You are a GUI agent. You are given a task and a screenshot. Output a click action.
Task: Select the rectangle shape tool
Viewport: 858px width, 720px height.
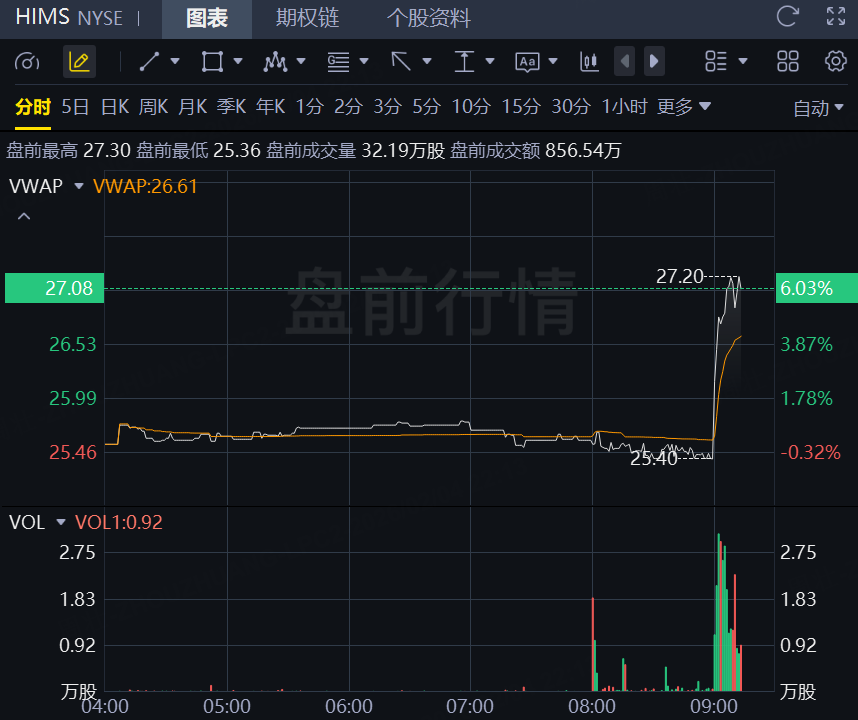(x=212, y=61)
